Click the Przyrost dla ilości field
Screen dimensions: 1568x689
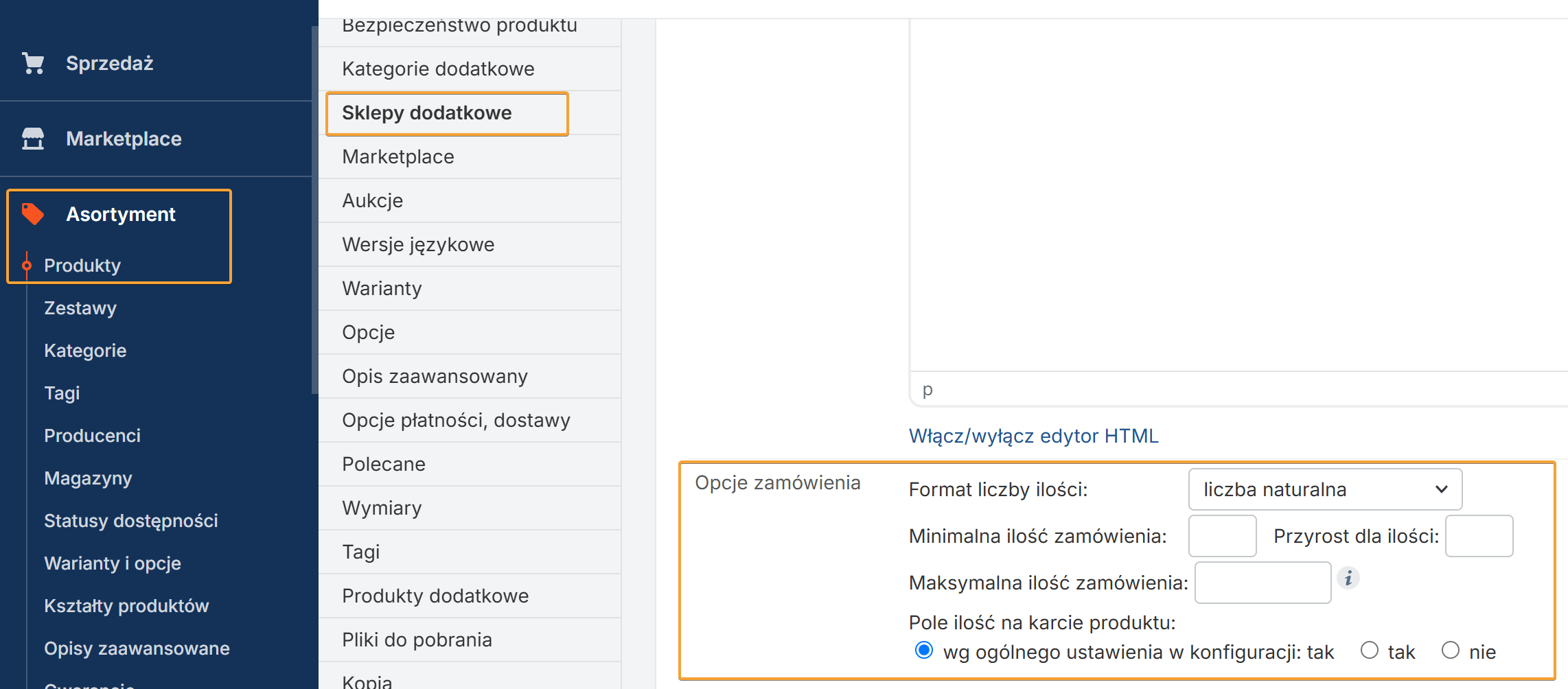point(1479,536)
